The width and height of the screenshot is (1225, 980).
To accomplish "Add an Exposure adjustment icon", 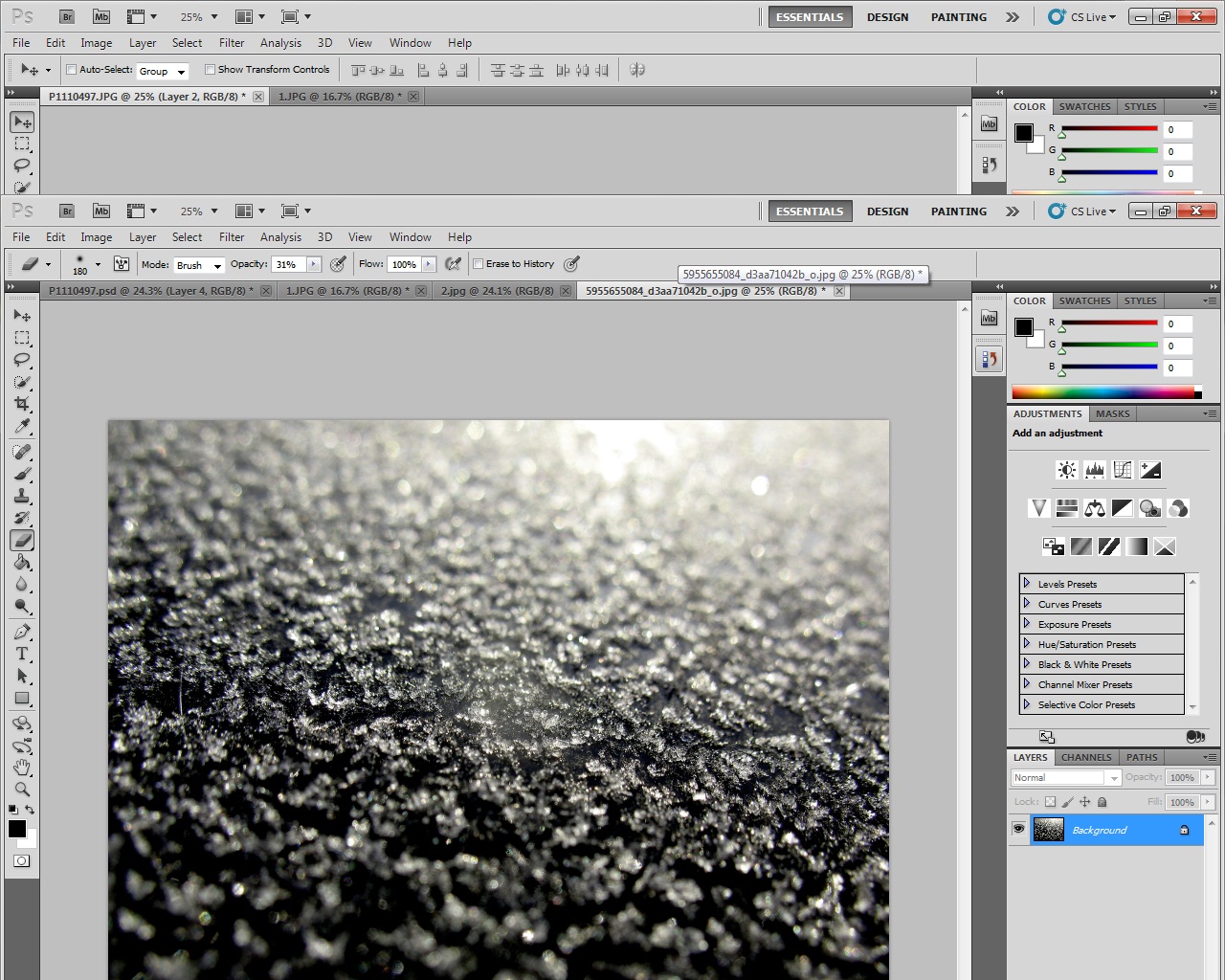I will (1150, 470).
